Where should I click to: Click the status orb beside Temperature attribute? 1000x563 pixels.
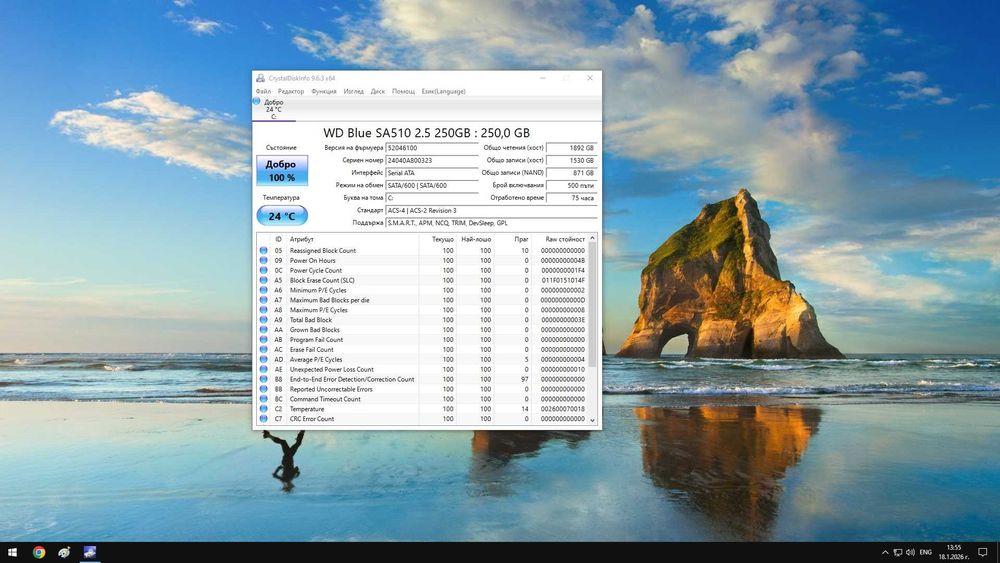pyautogui.click(x=263, y=409)
